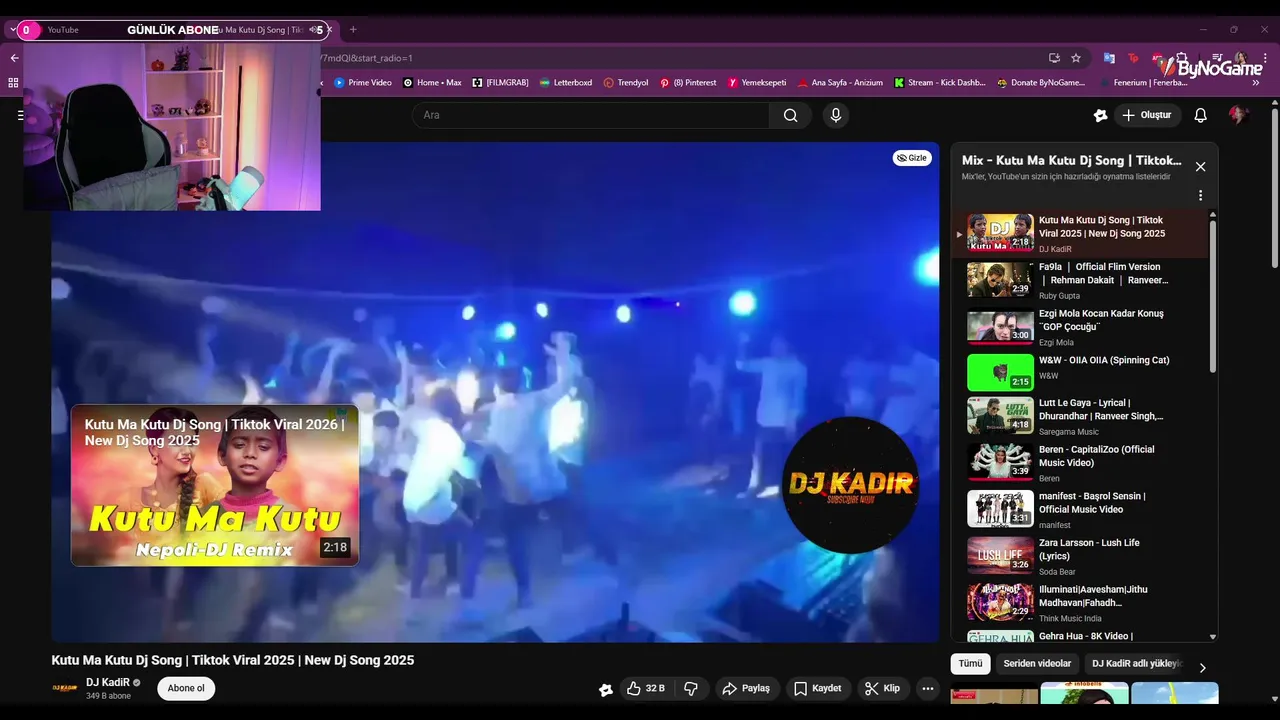Viewport: 1280px width, 720px height.
Task: Switch to the Kutu Ma Kutu Dj Song tab
Action: click(260, 30)
